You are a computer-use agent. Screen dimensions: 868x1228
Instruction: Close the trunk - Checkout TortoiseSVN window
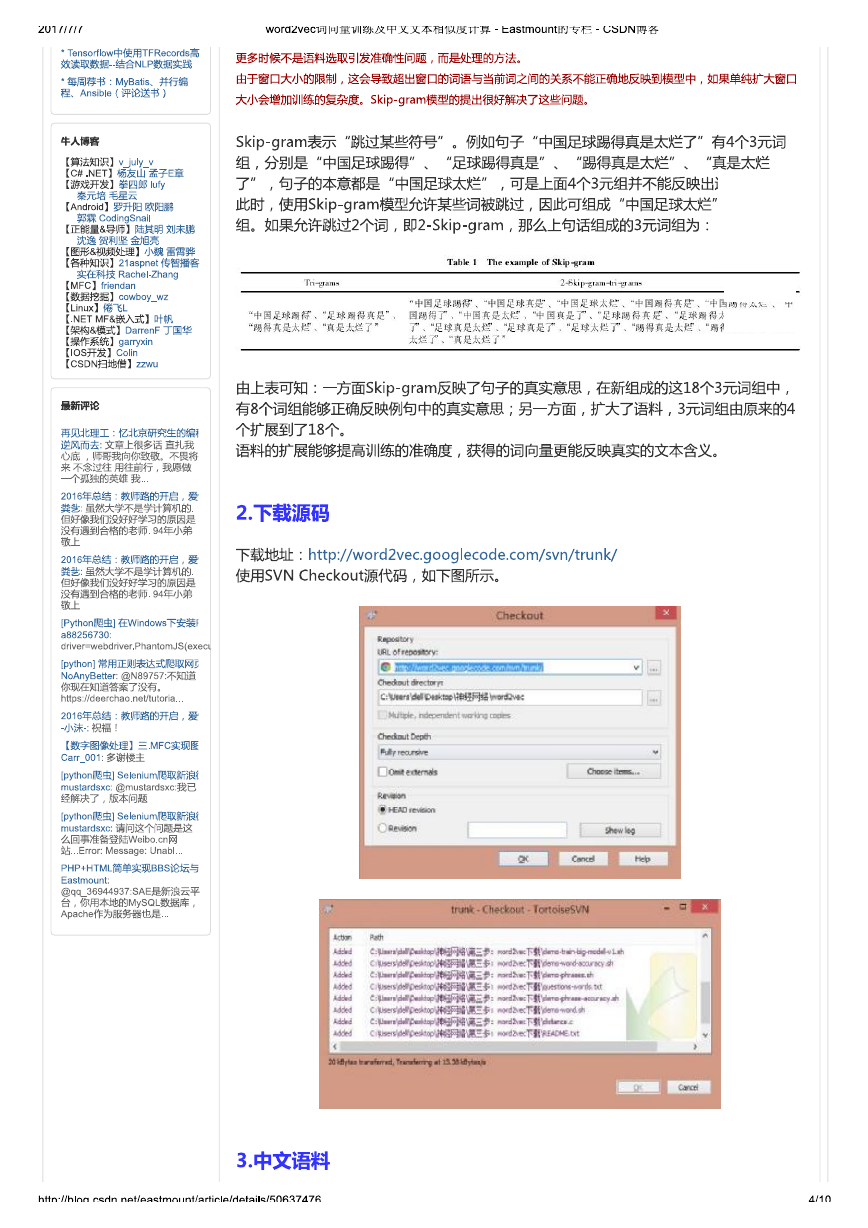[x=706, y=907]
